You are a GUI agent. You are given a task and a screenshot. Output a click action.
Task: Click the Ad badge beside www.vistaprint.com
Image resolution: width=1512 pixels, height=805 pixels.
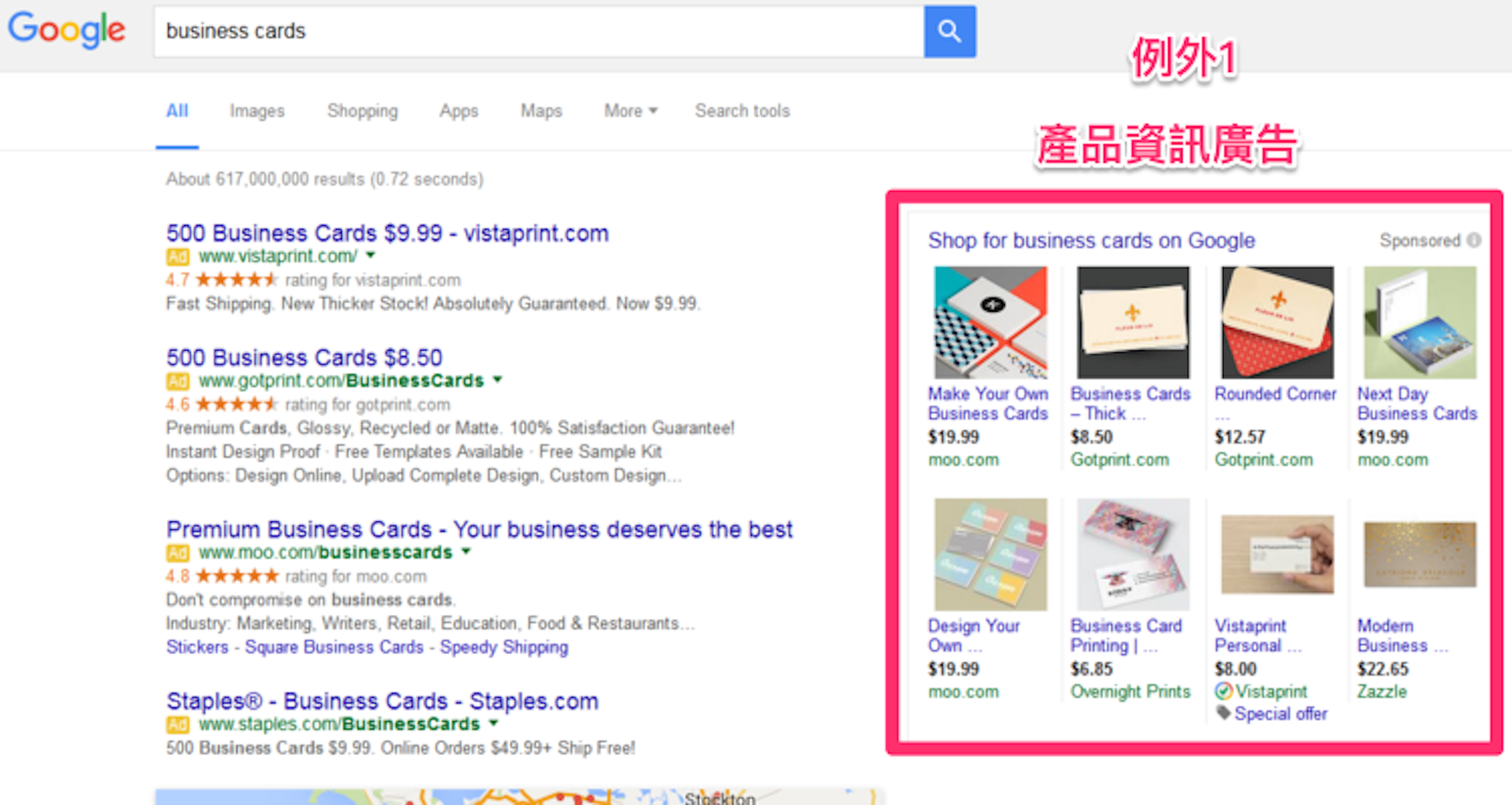click(x=178, y=257)
